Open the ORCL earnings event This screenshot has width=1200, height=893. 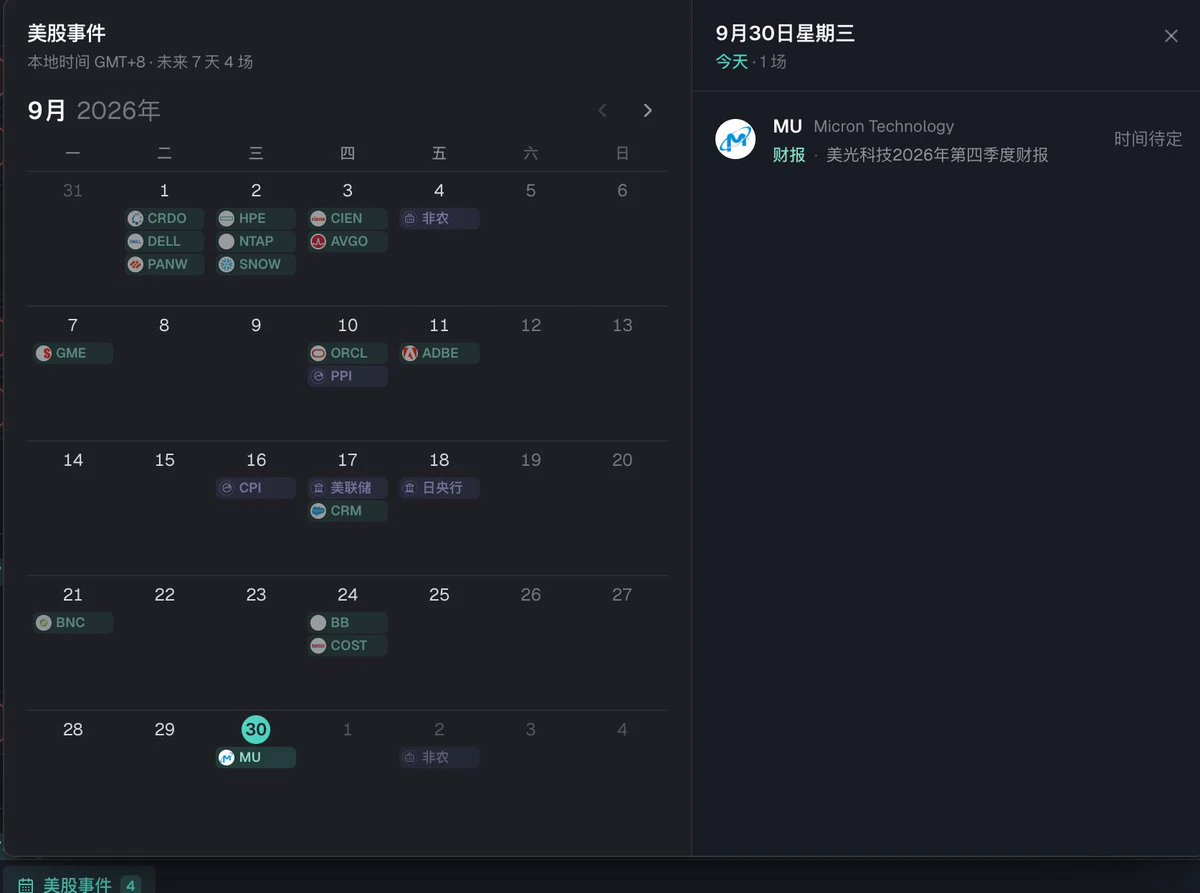pos(347,353)
